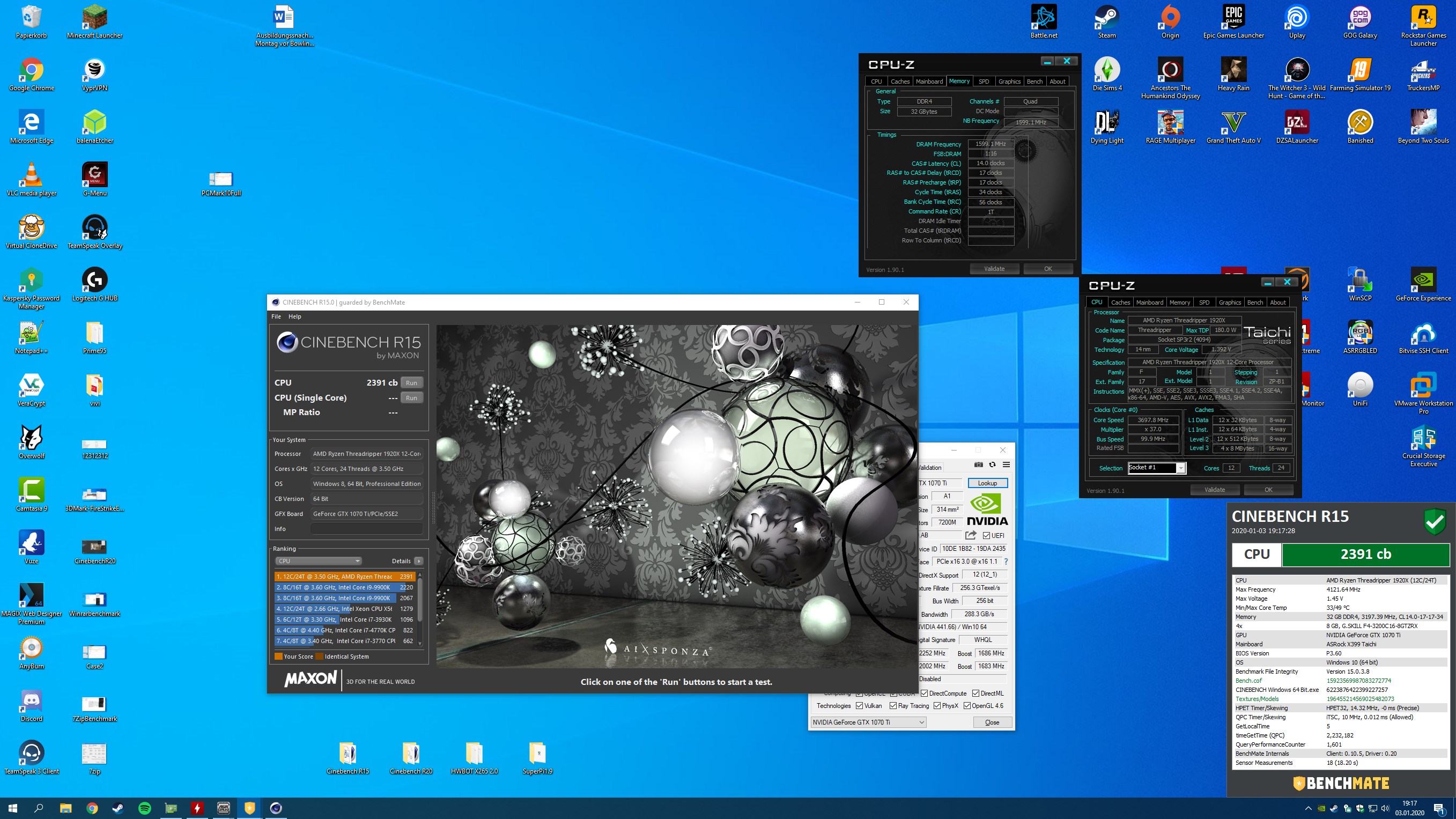Open the Windows notification center
Viewport: 1456px width, 819px height.
click(x=1439, y=808)
